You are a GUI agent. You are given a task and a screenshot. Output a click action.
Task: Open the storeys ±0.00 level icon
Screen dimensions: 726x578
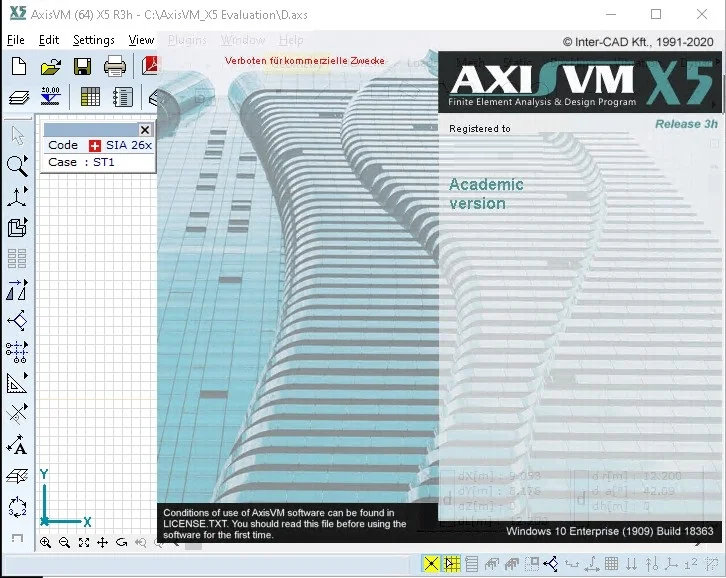pyautogui.click(x=50, y=96)
